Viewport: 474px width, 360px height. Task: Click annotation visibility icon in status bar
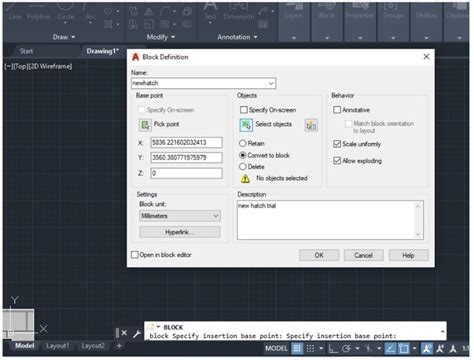tap(426, 348)
